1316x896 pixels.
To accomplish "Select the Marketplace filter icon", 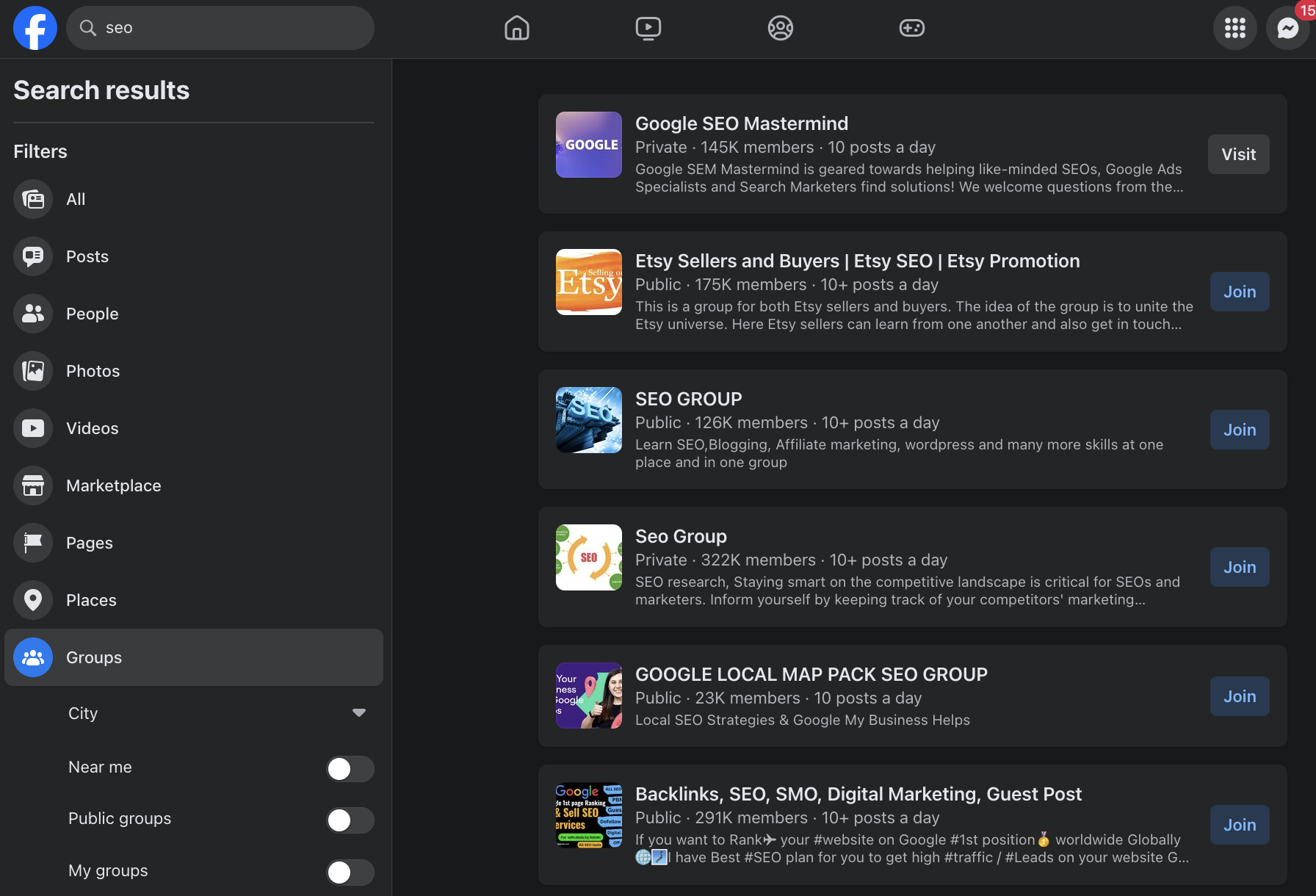I will click(x=33, y=485).
